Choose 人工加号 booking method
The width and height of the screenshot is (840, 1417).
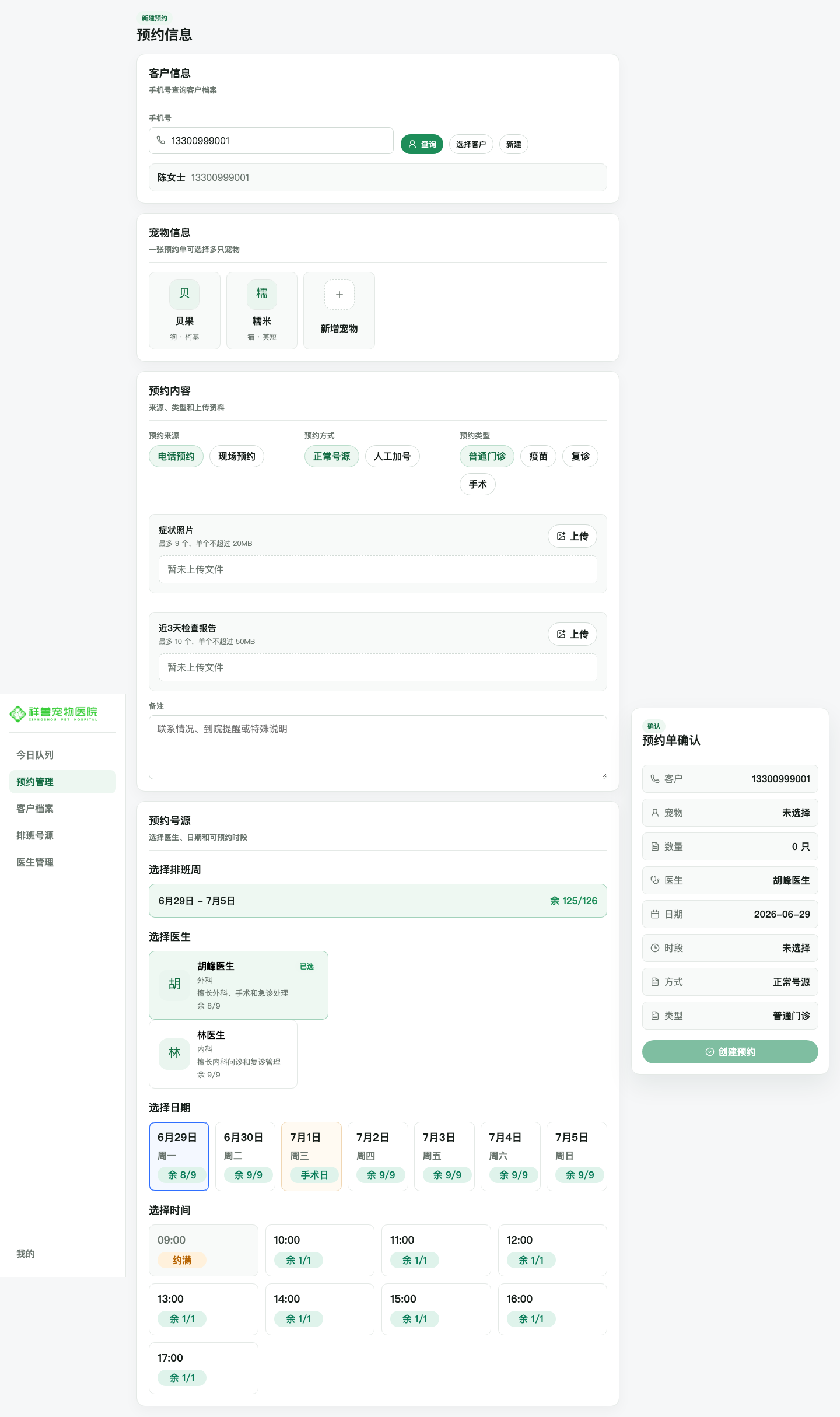click(393, 456)
